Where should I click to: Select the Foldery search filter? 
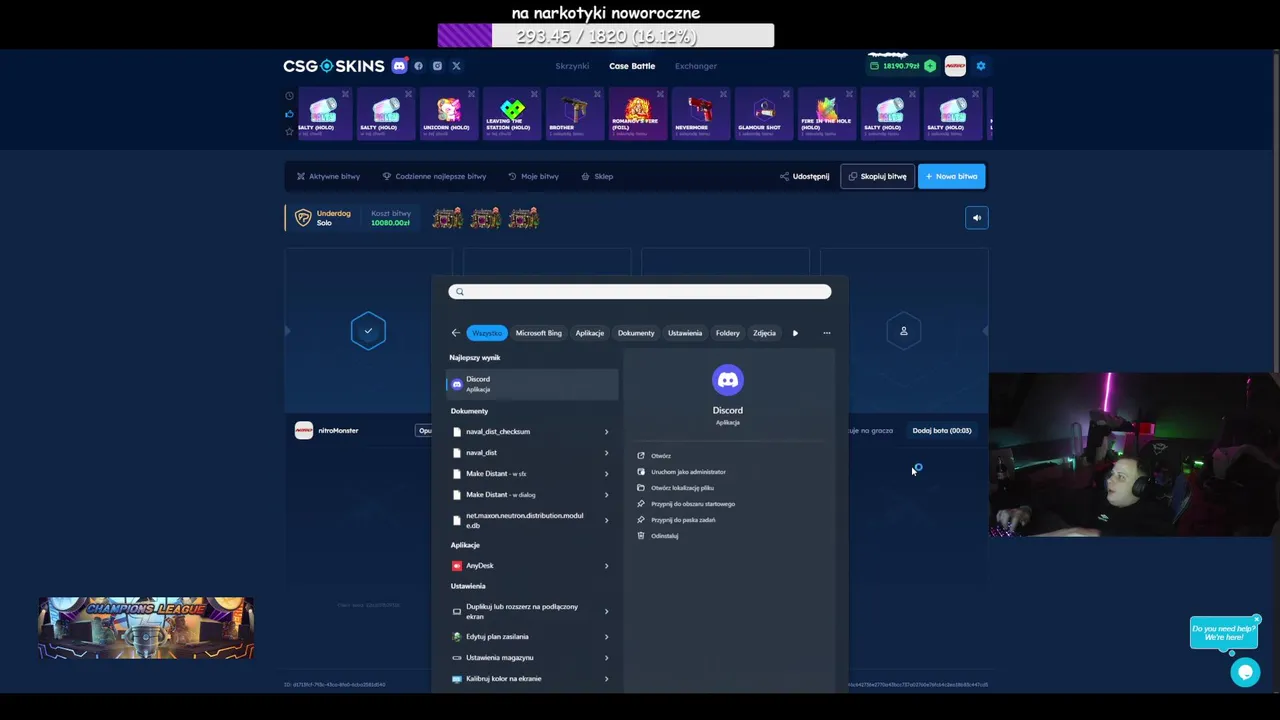pos(727,333)
